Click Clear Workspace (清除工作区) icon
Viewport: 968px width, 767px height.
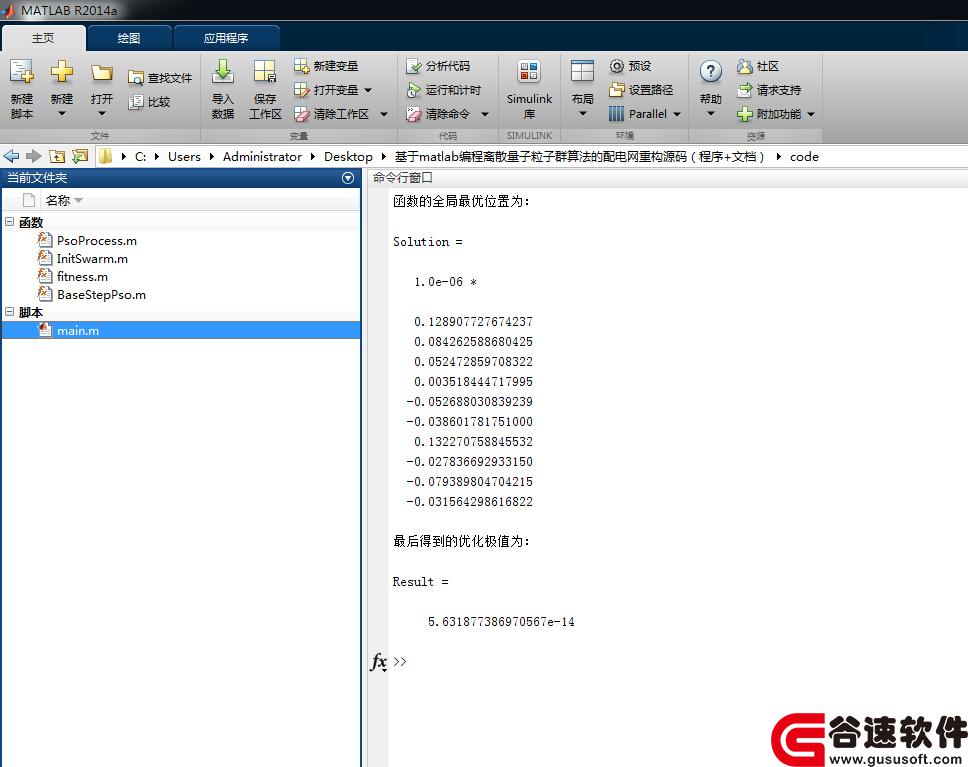[301, 114]
